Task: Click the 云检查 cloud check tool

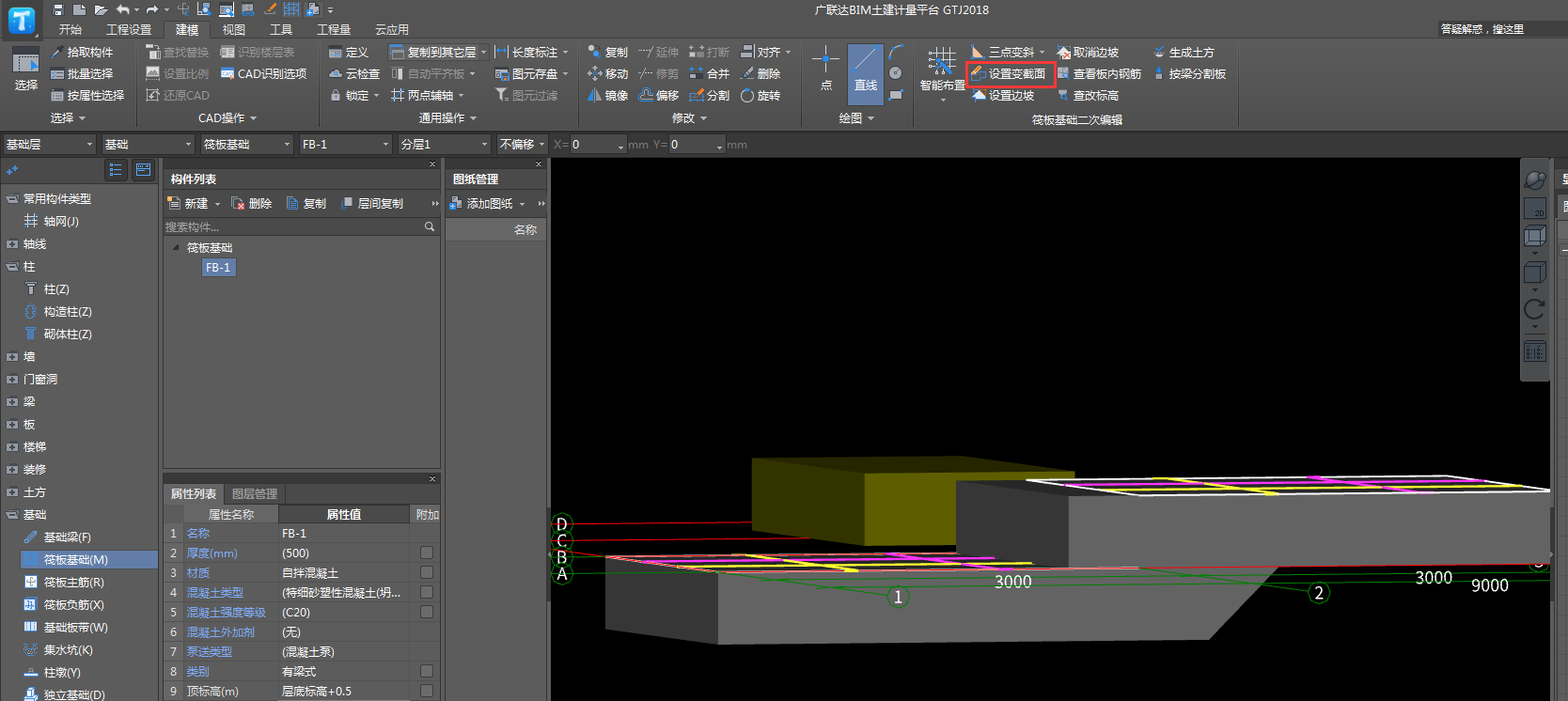Action: [x=354, y=74]
